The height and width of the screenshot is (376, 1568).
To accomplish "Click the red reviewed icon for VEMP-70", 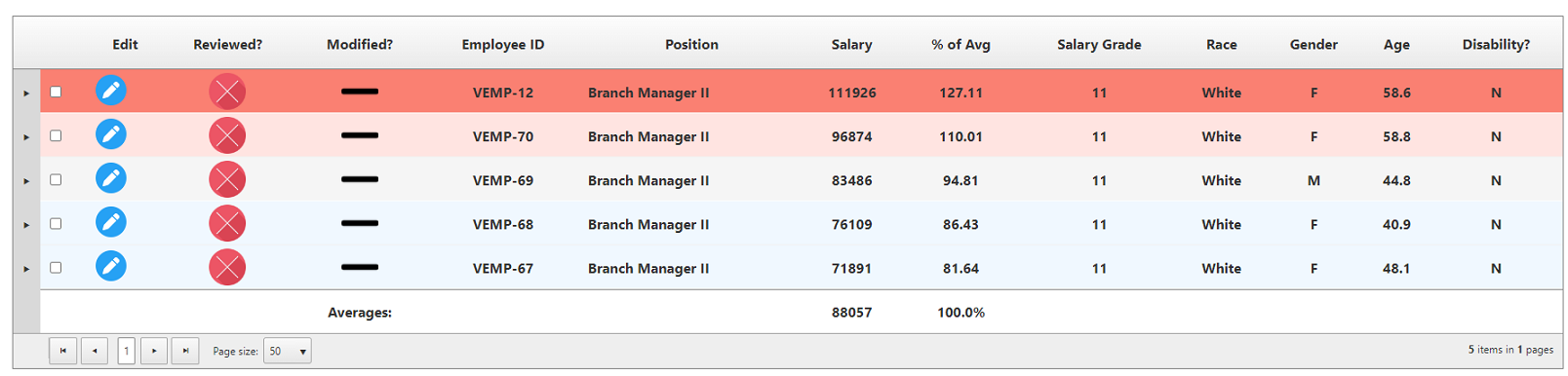I will [227, 135].
